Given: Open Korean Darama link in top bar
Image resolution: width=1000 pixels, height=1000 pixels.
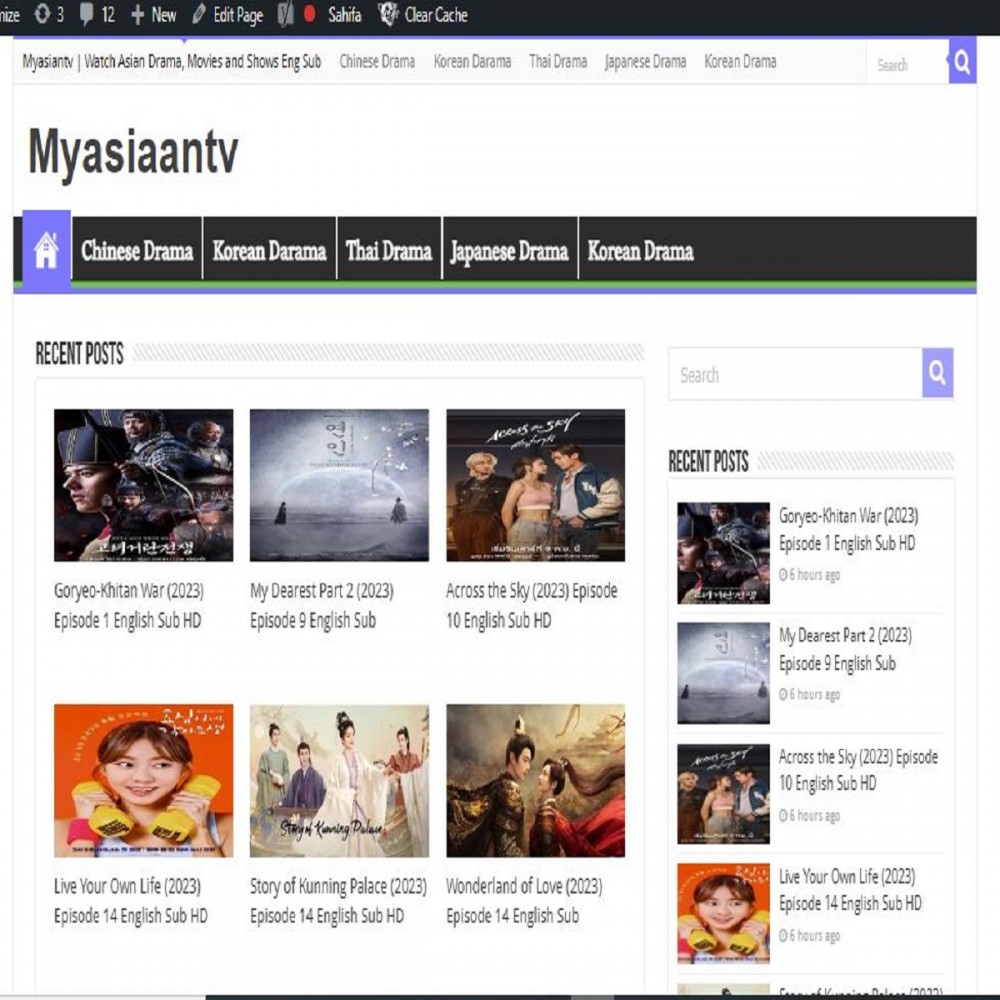Looking at the screenshot, I should point(473,62).
